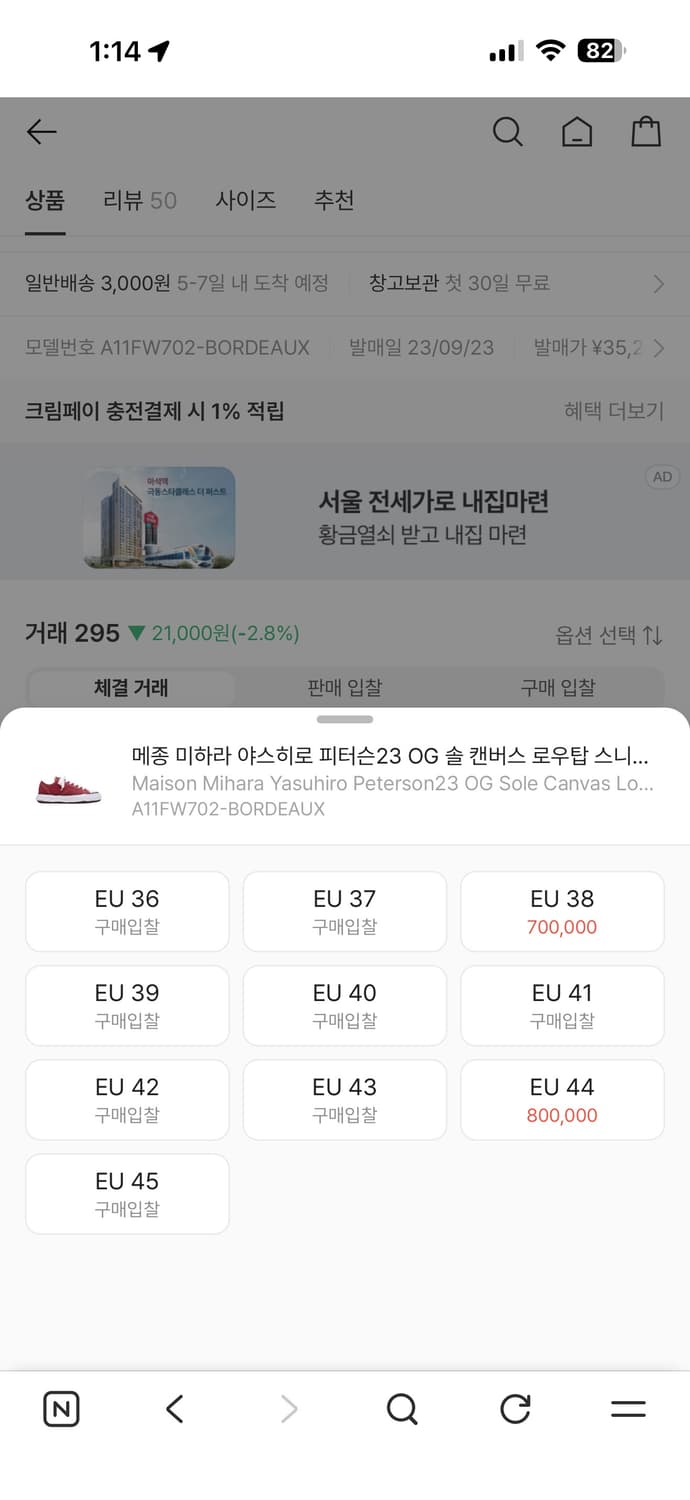Expand the 일반배송 shipping info row
690x1500 pixels.
345,283
